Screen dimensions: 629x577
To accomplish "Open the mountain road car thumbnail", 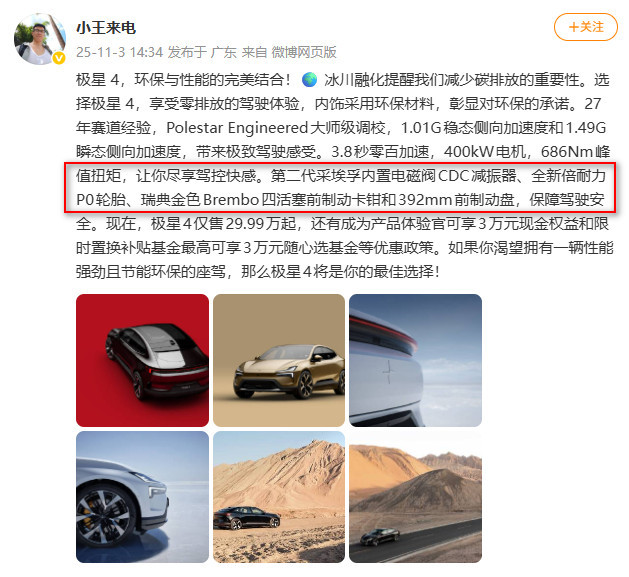I will tap(415, 497).
